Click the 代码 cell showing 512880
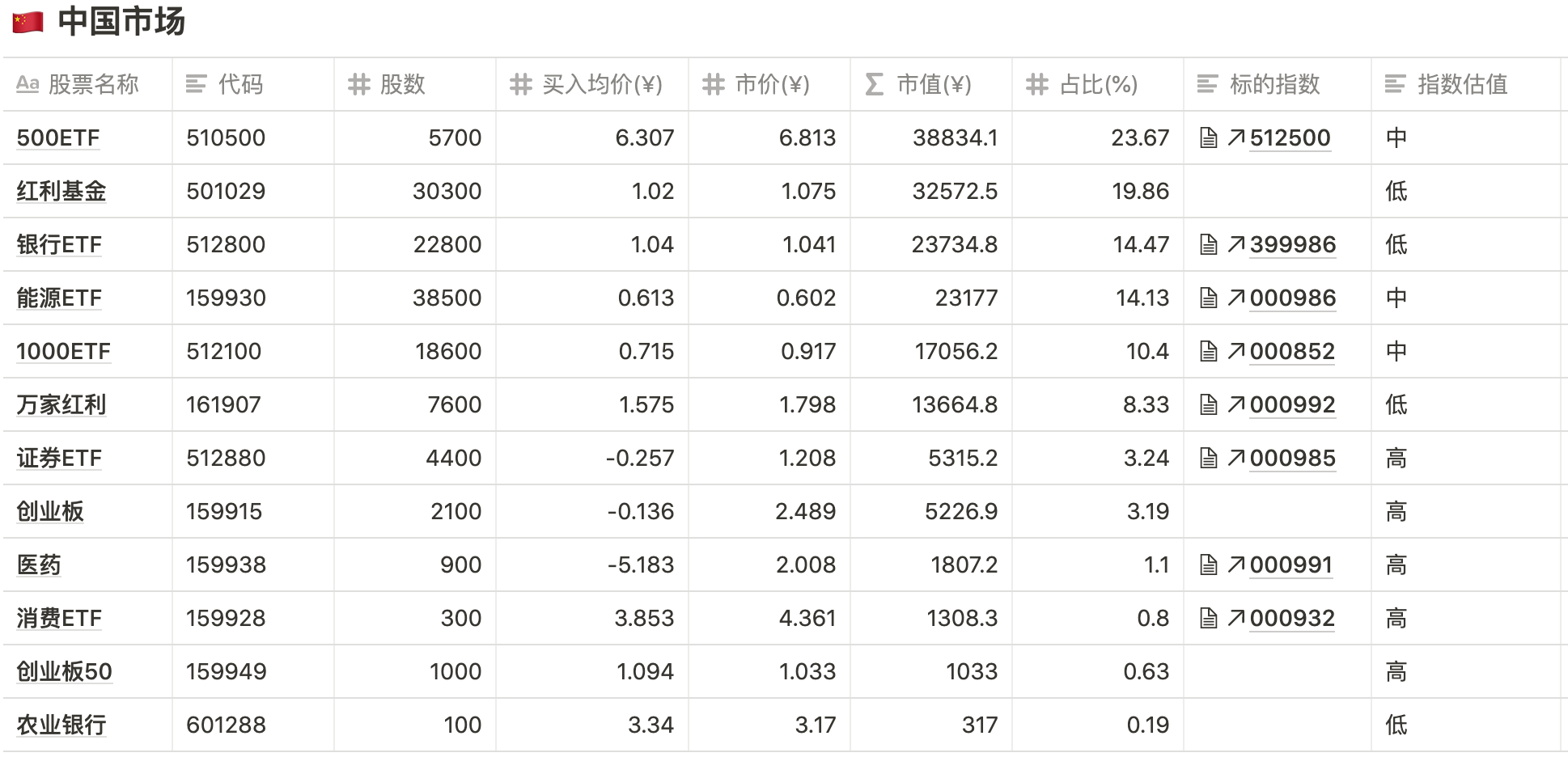This screenshot has height=757, width=1568. coord(226,459)
